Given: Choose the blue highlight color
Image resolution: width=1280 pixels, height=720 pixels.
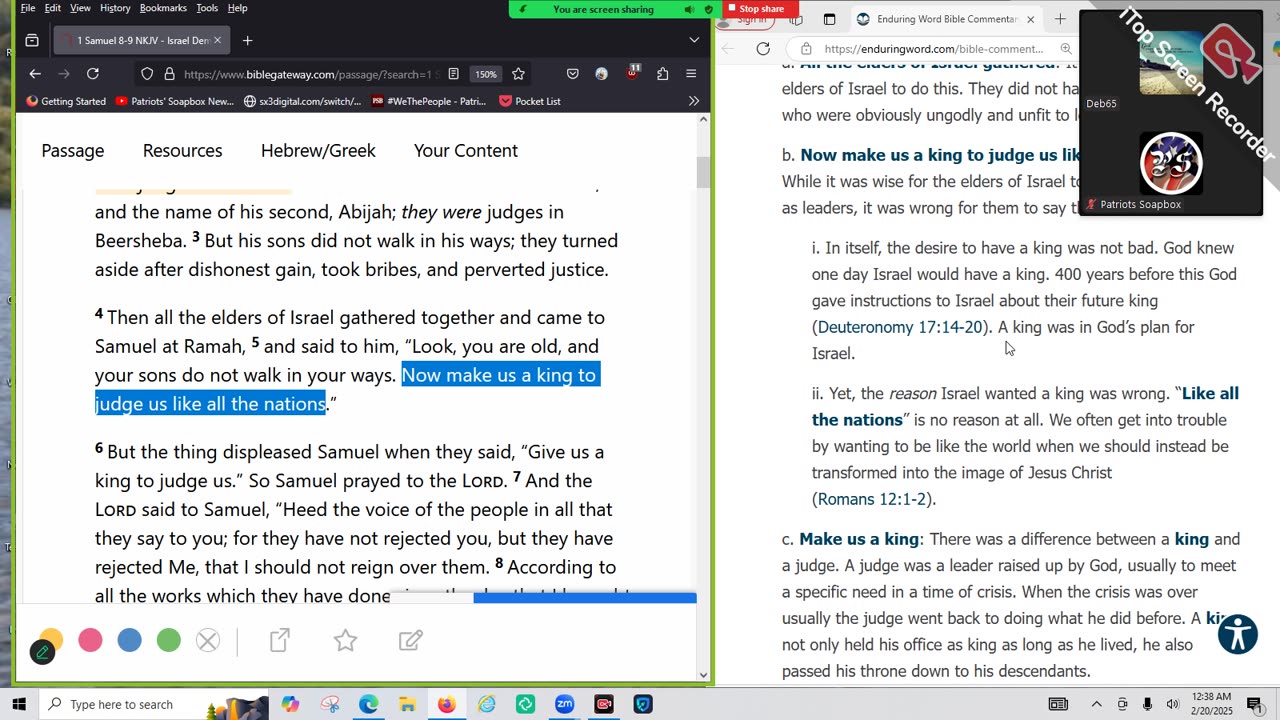Looking at the screenshot, I should tap(129, 640).
